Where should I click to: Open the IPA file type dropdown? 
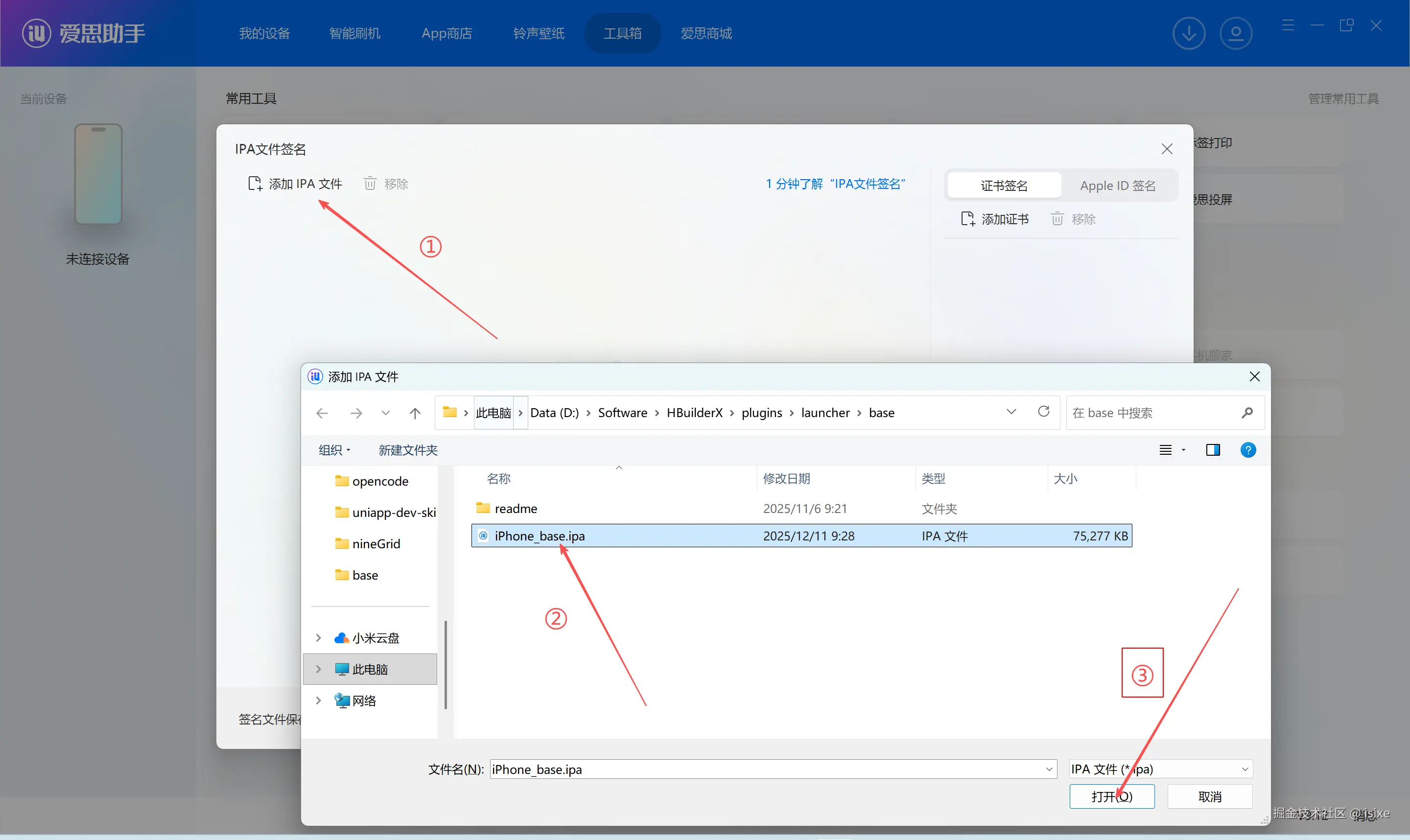click(x=1245, y=769)
